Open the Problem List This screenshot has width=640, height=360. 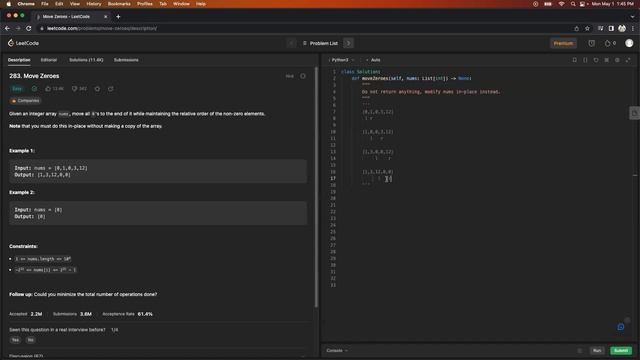[x=320, y=43]
